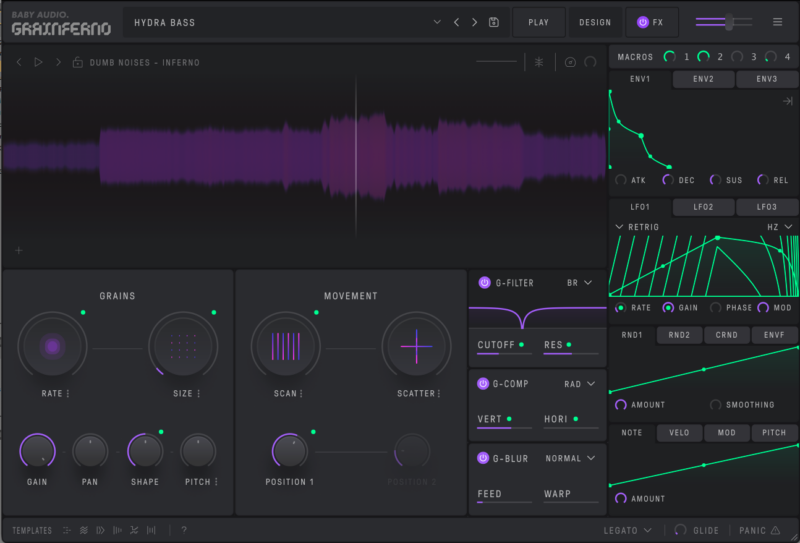The height and width of the screenshot is (543, 800).
Task: Open the G-COMP mode RAD dropdown
Action: (x=580, y=384)
